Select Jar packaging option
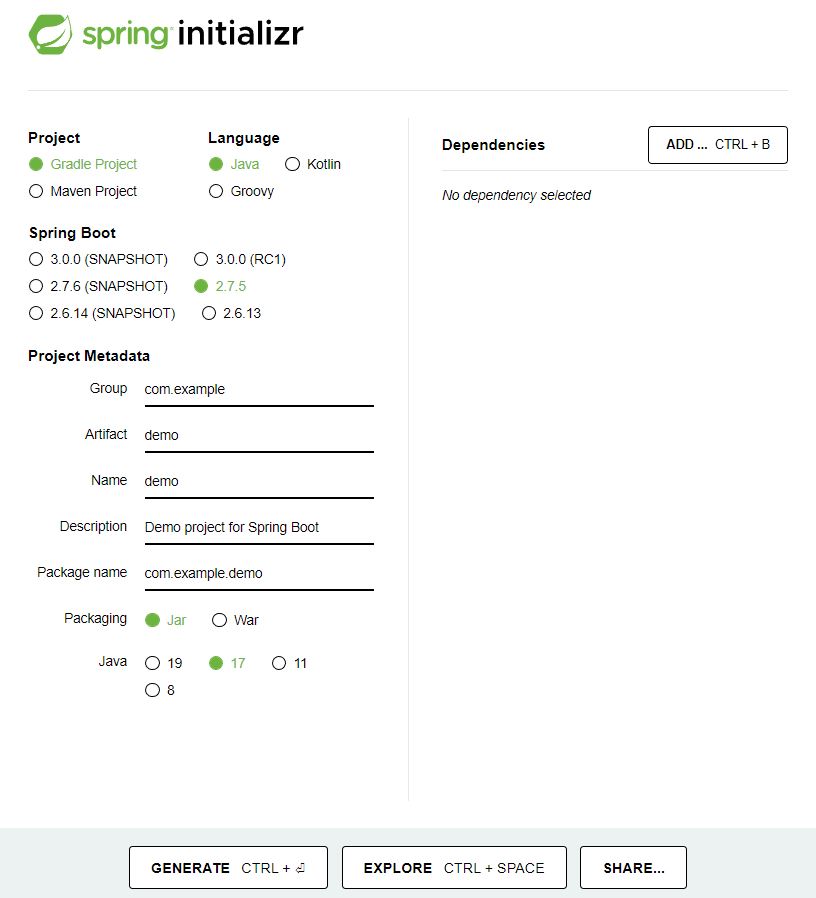Image resolution: width=816 pixels, height=898 pixels. click(x=152, y=620)
